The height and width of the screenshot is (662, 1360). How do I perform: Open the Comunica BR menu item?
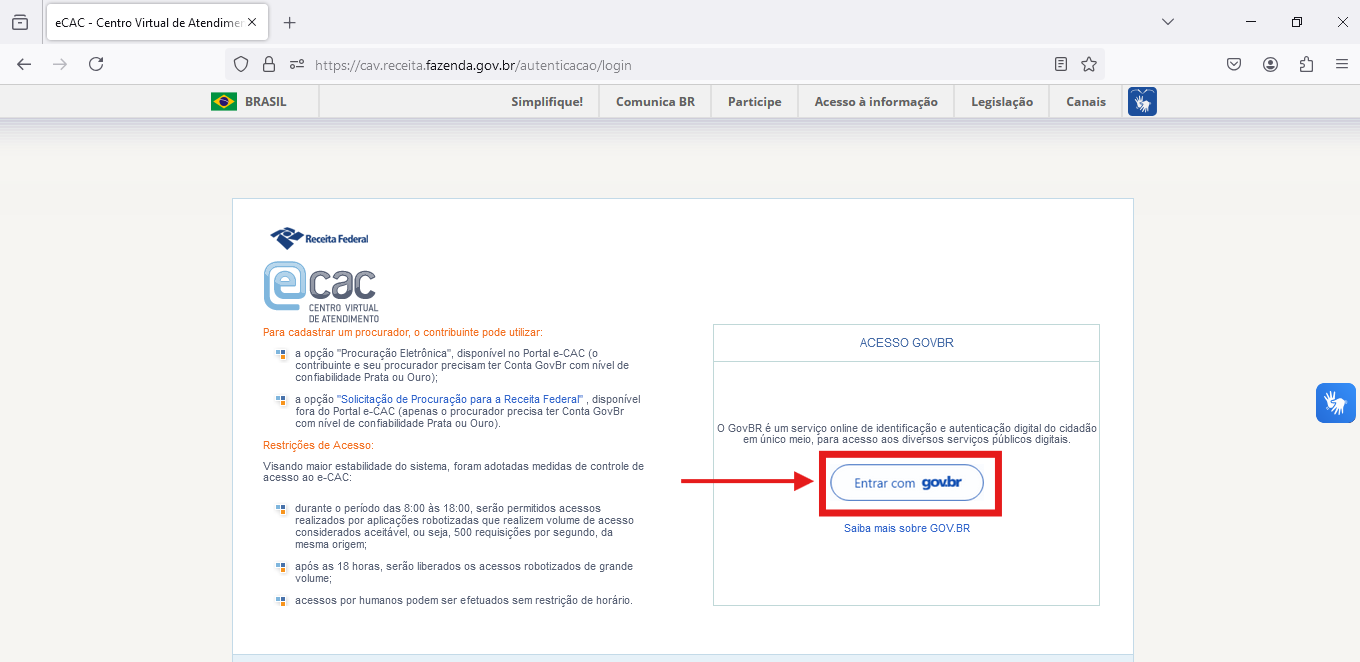coord(655,102)
